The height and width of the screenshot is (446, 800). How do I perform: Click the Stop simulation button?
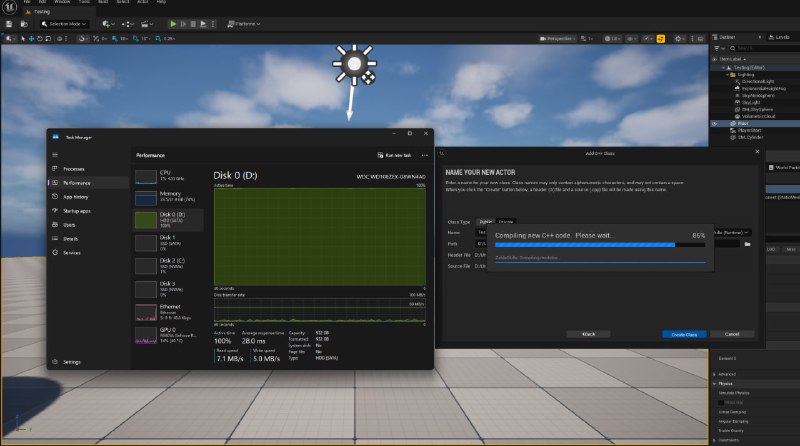193,24
